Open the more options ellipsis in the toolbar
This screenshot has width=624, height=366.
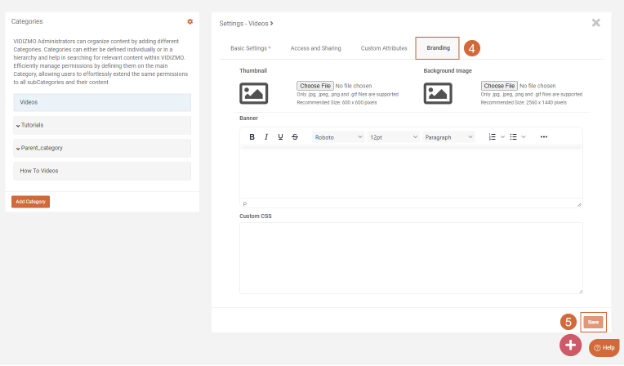(x=544, y=137)
